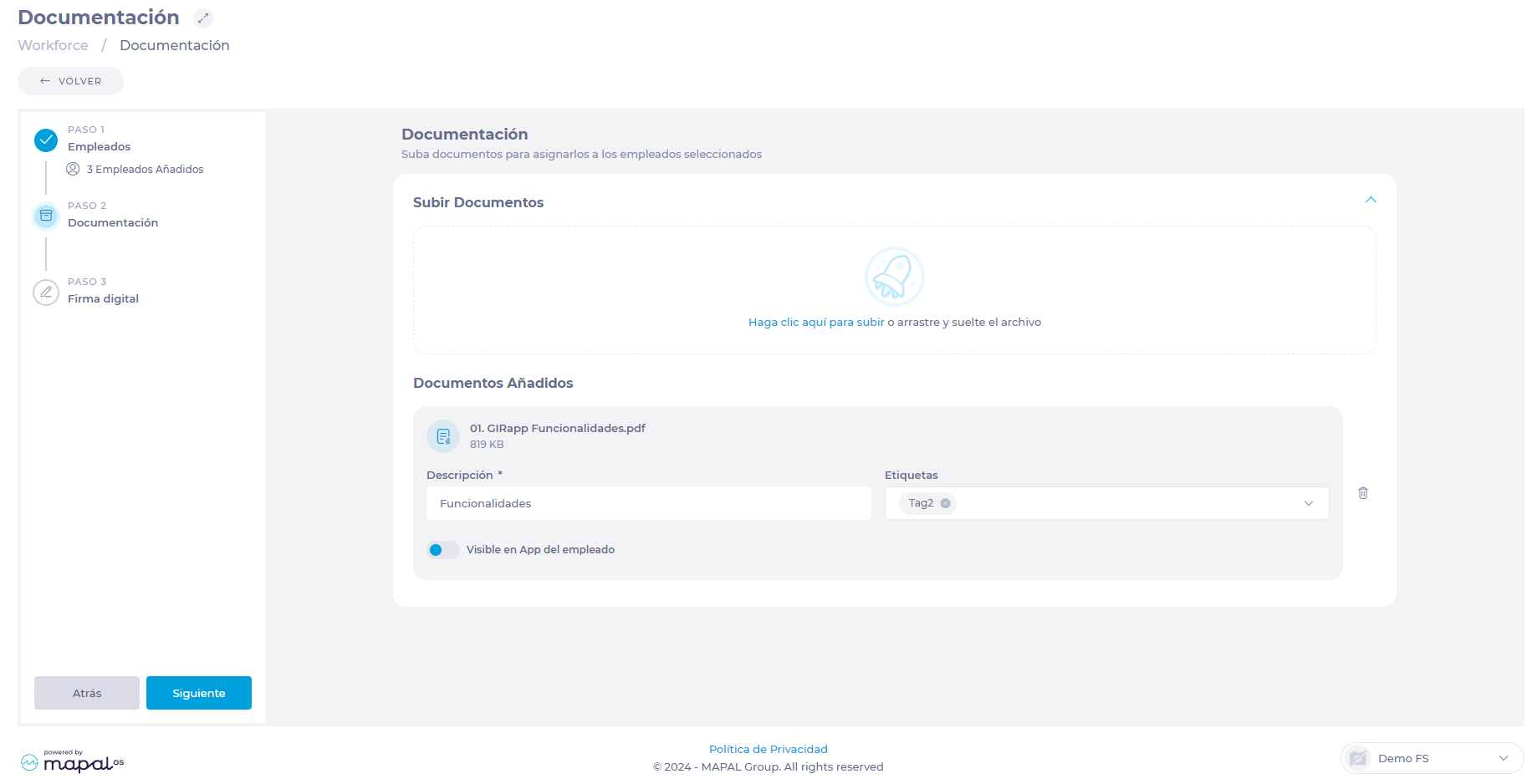The height and width of the screenshot is (784, 1532).
Task: Click the Atrás button
Action: [x=87, y=693]
